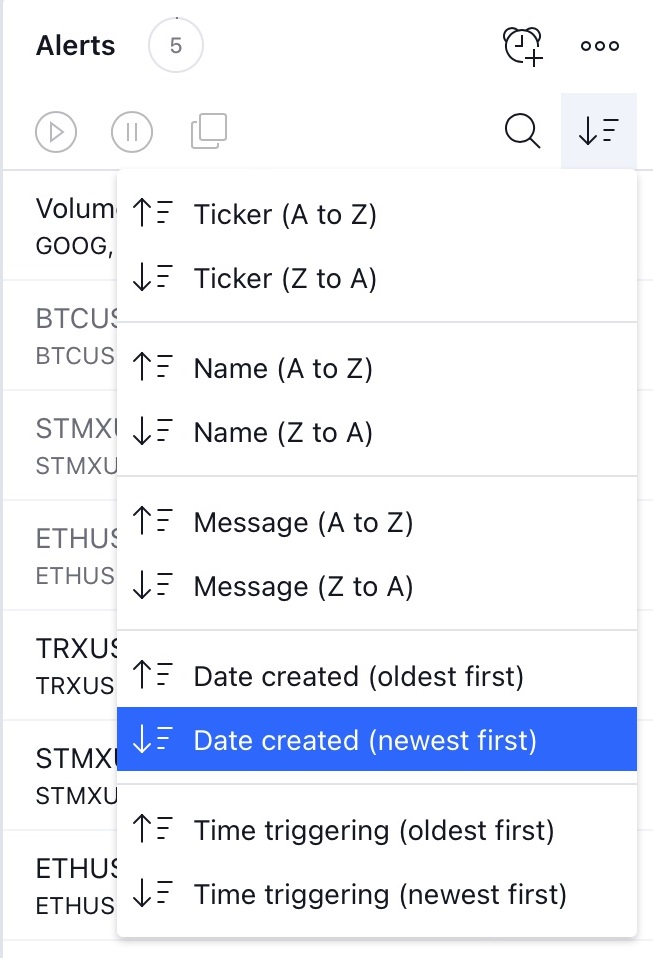Click the restart alerts play icon
The image size is (653, 958).
coord(56,132)
